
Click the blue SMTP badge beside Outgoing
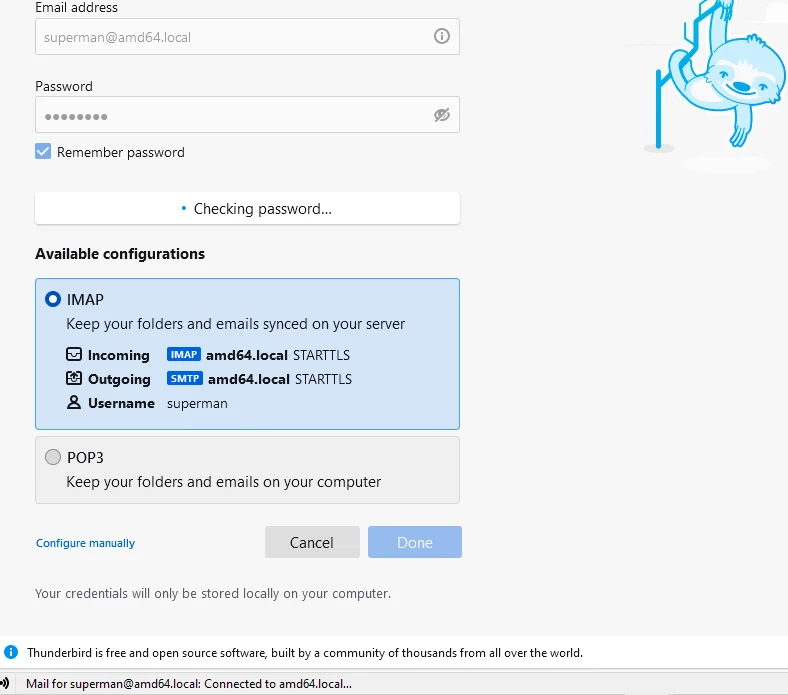[184, 379]
